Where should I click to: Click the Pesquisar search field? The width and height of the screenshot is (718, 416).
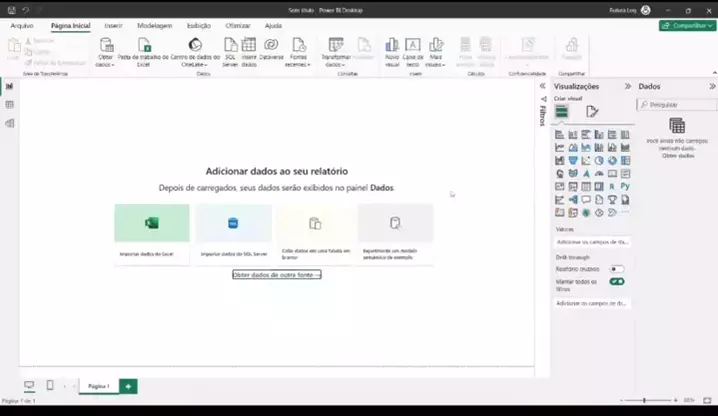click(x=677, y=105)
